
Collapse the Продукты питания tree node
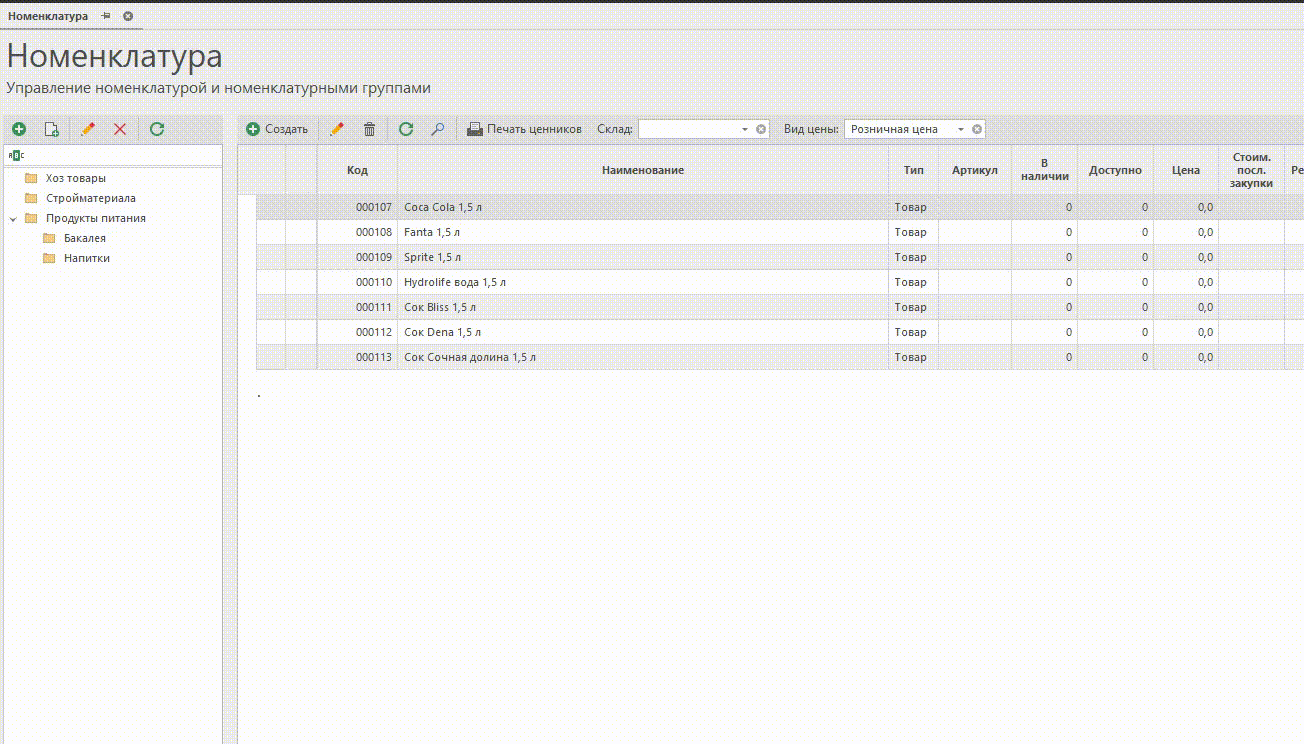pyautogui.click(x=13, y=218)
